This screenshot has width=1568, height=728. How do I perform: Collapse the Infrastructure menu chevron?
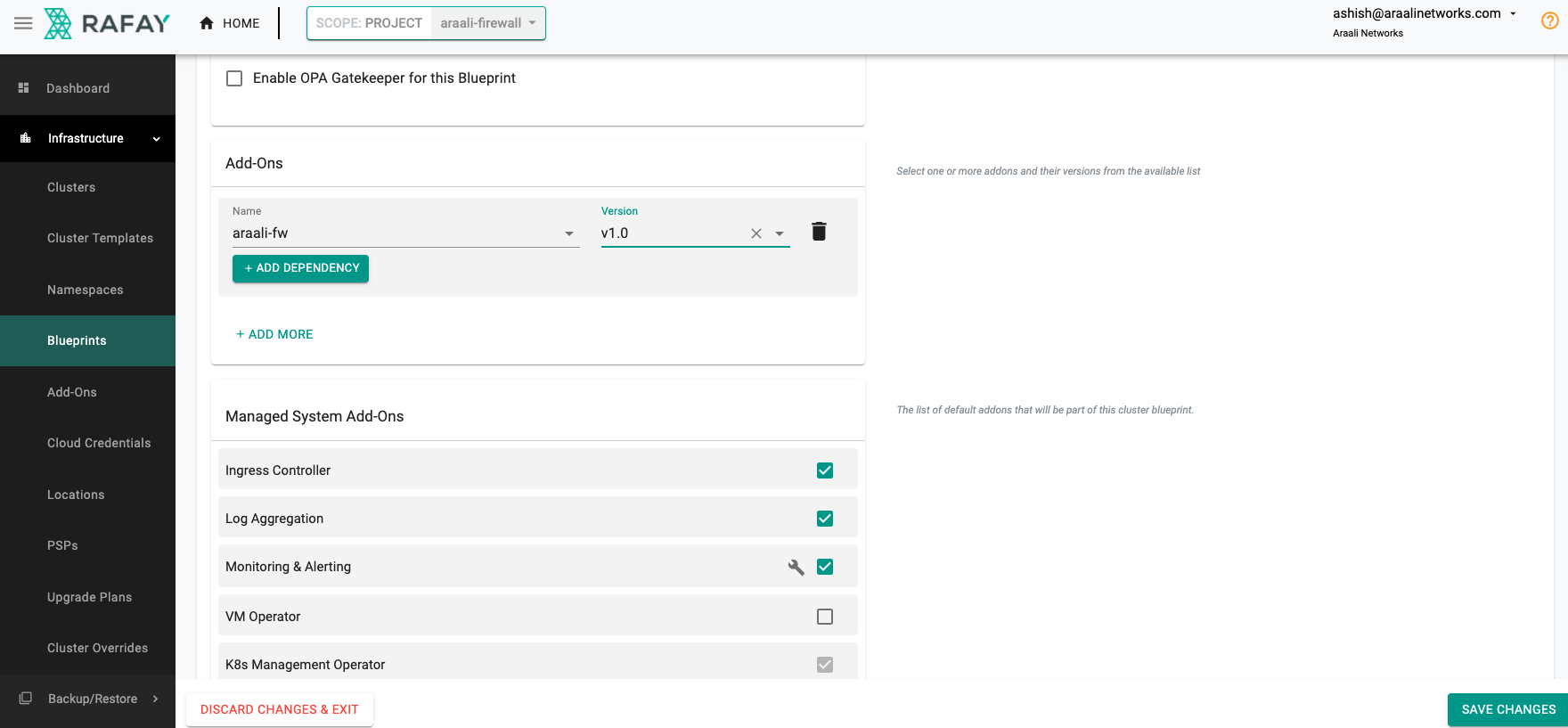point(157,139)
